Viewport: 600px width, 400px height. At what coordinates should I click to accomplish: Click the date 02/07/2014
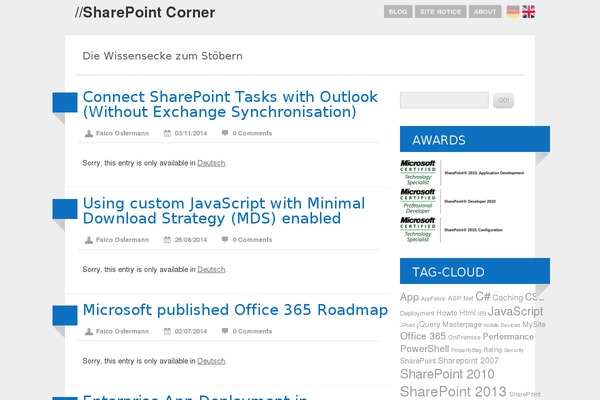[191, 331]
